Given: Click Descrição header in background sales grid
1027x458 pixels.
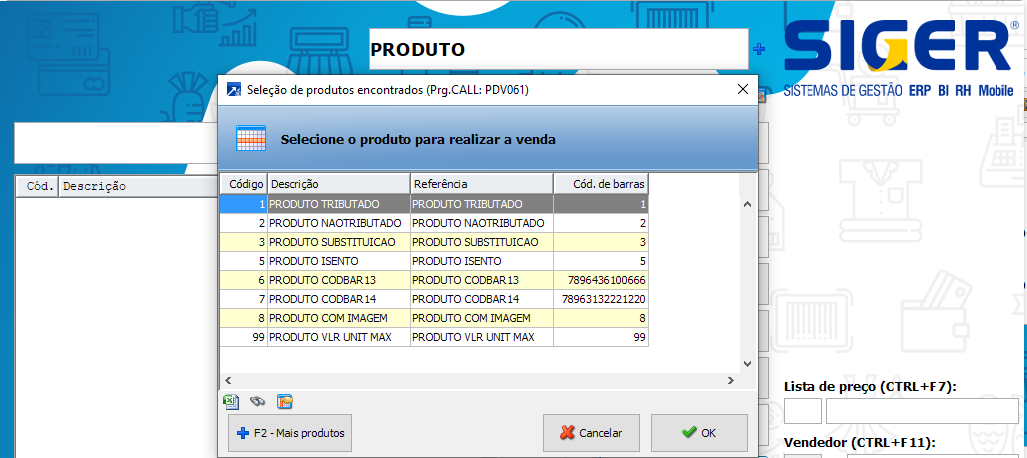Looking at the screenshot, I should click(x=138, y=186).
